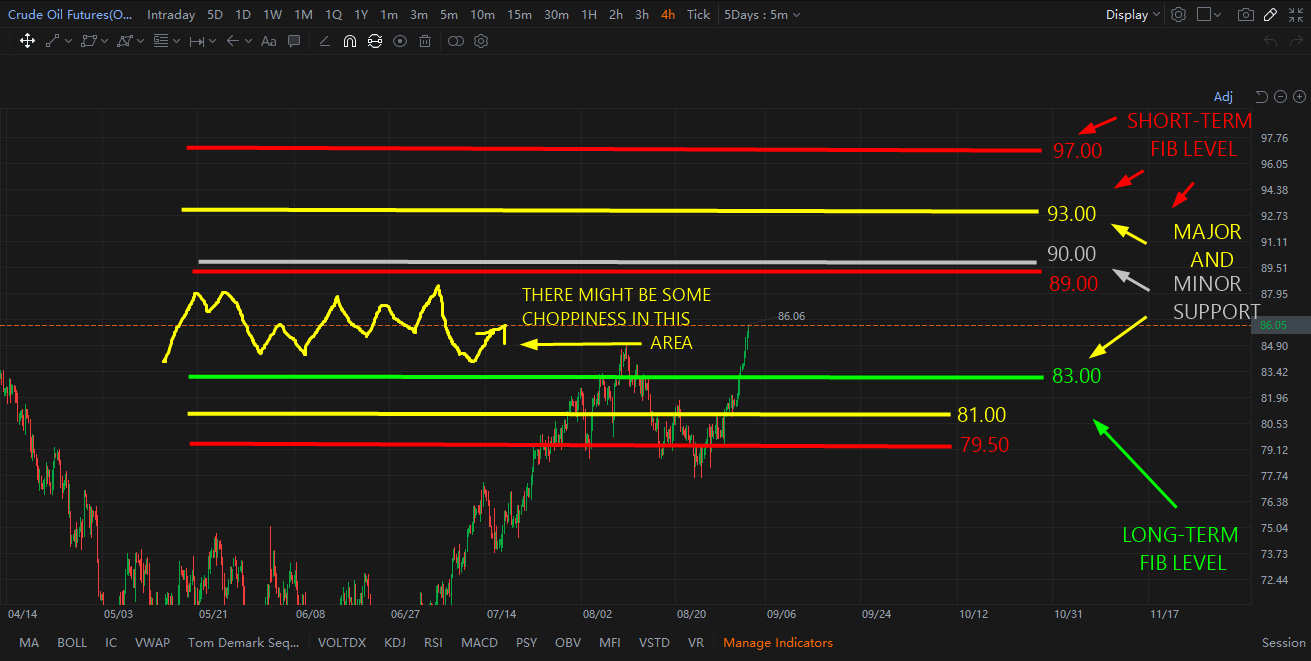Open chart settings gear next to Display
This screenshot has width=1311, height=661.
1179,15
